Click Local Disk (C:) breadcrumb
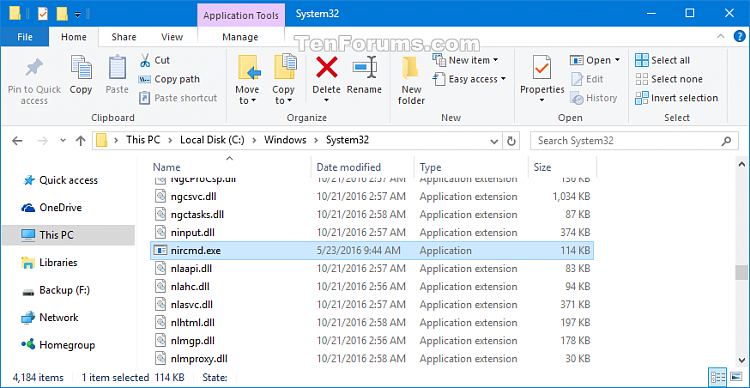This screenshot has width=750, height=388. click(212, 140)
